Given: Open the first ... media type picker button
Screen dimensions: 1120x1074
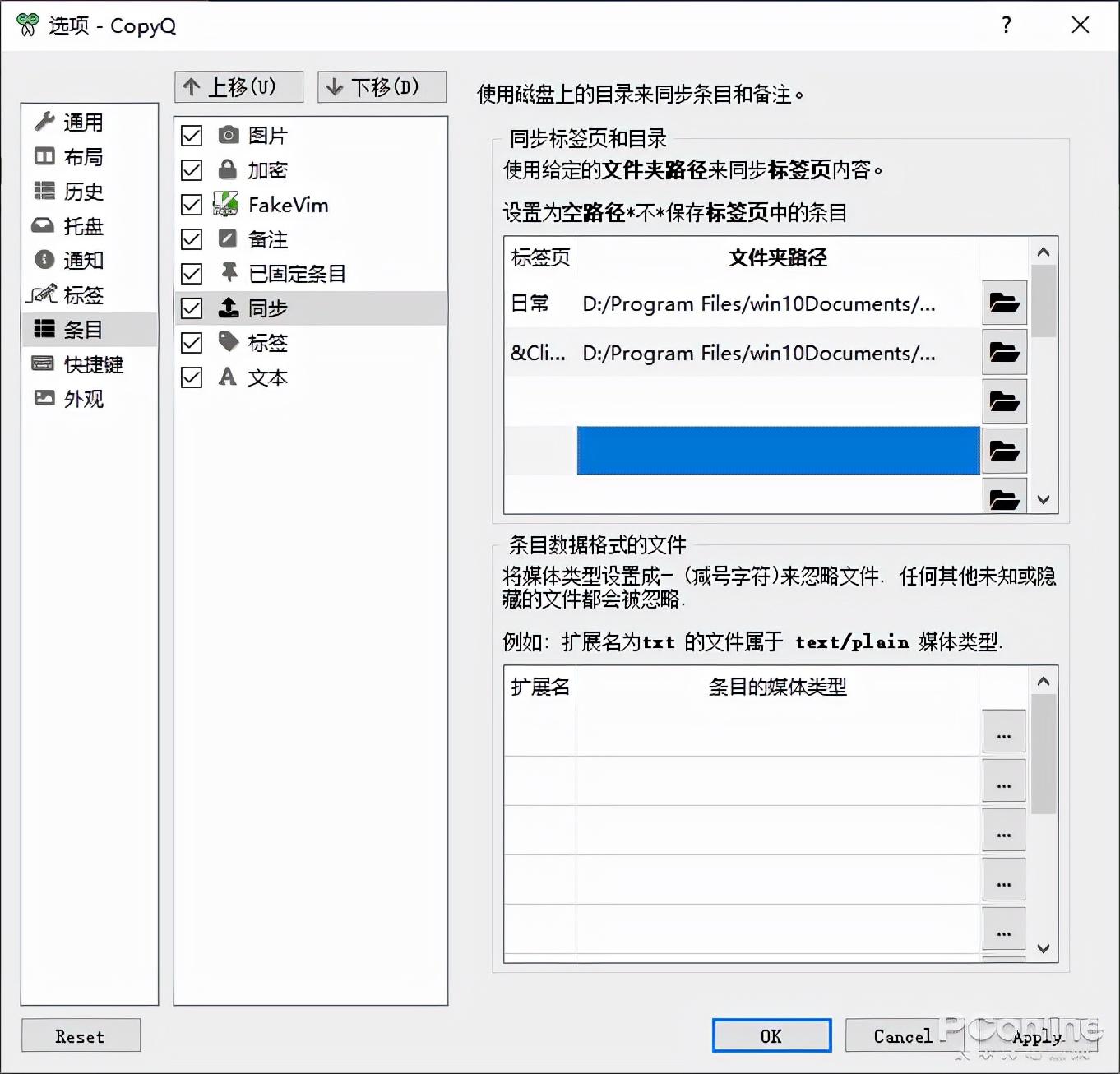Looking at the screenshot, I should 1002,731.
